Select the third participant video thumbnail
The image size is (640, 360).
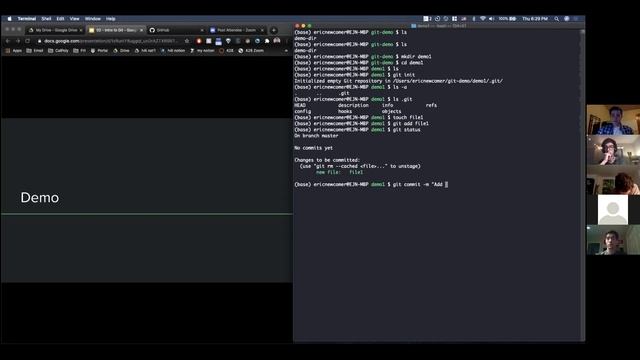pos(613,180)
